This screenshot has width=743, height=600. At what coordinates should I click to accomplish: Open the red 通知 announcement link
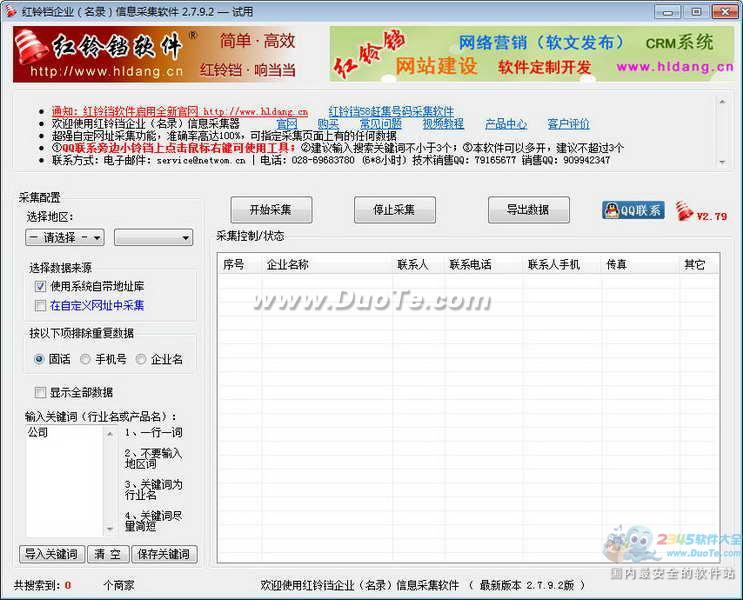[180, 111]
